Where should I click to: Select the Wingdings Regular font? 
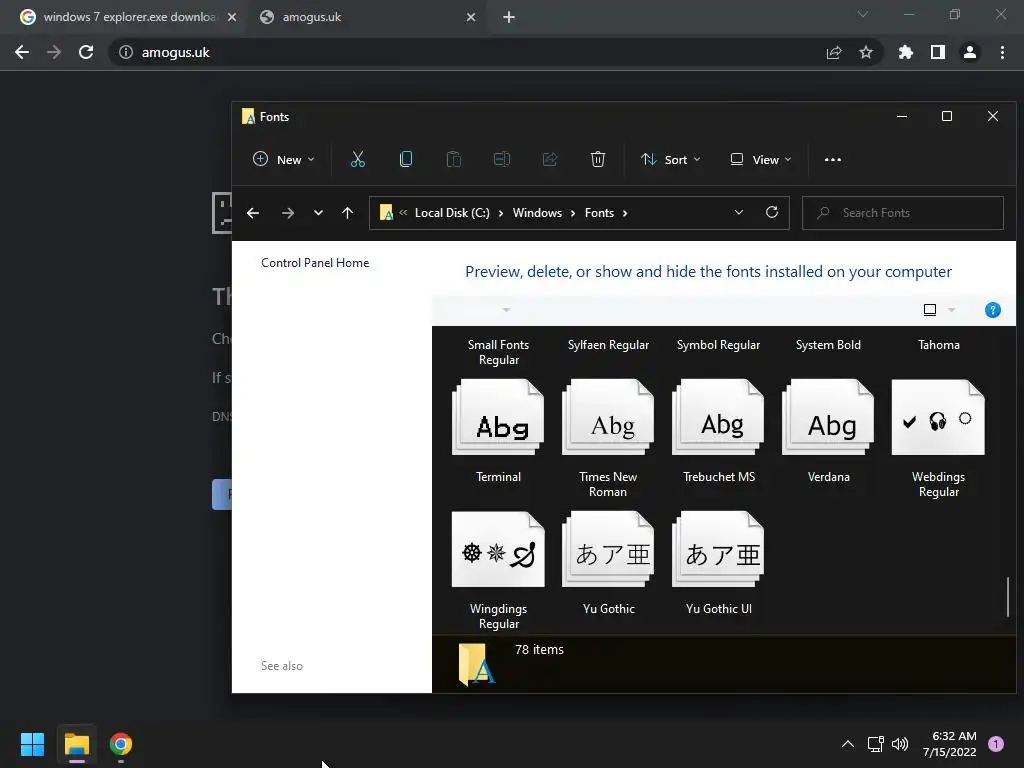pyautogui.click(x=498, y=571)
